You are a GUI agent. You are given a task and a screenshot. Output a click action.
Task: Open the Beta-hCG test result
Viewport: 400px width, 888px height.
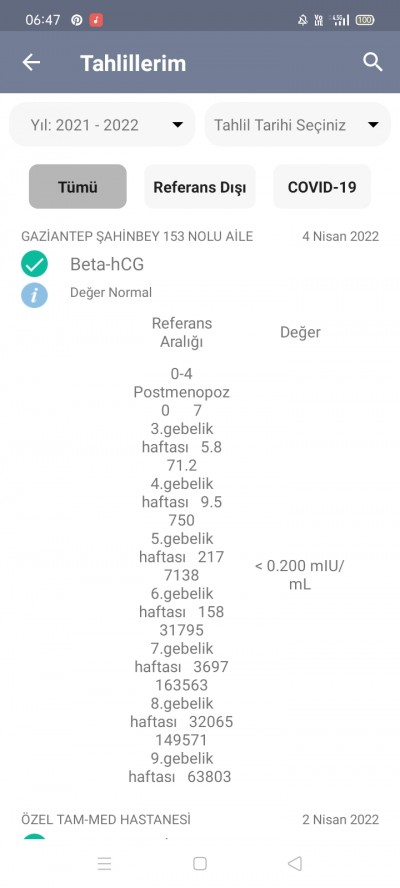pyautogui.click(x=107, y=264)
